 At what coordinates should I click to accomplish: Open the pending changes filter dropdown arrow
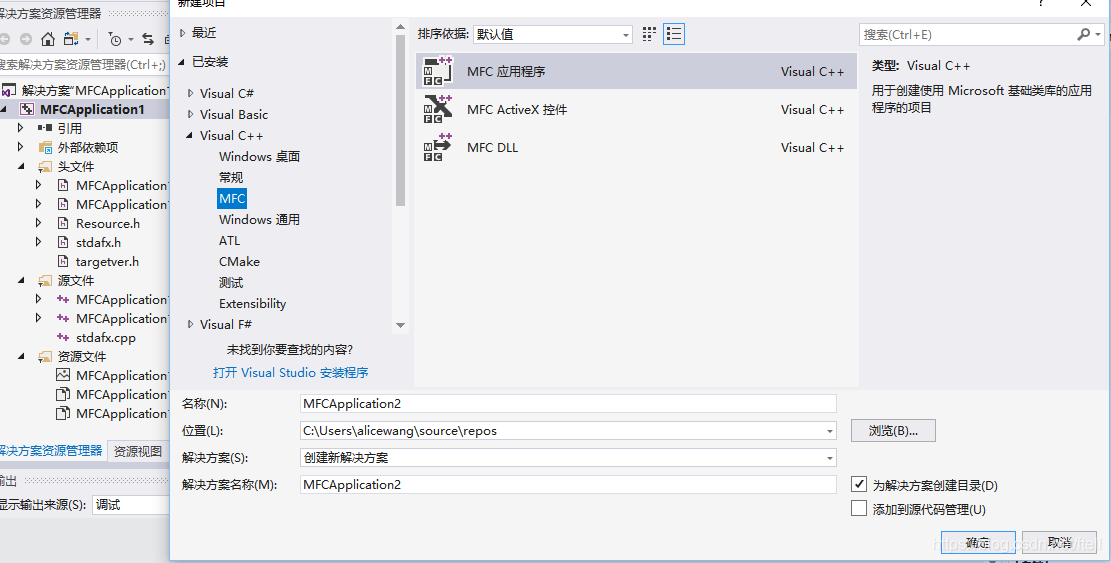[130, 40]
